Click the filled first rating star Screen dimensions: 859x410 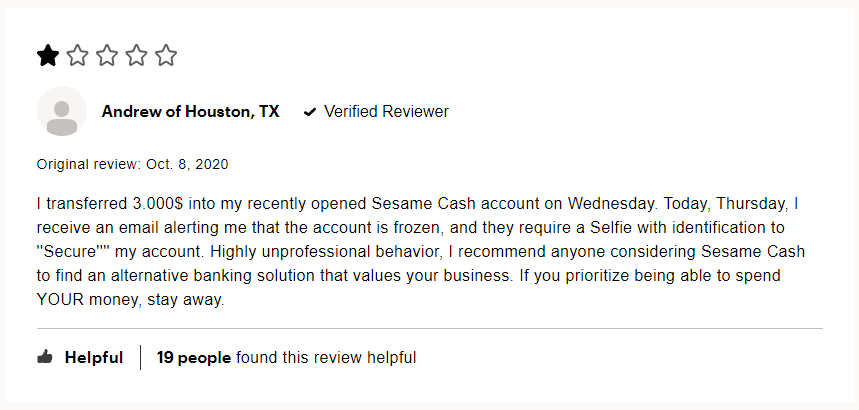(48, 55)
